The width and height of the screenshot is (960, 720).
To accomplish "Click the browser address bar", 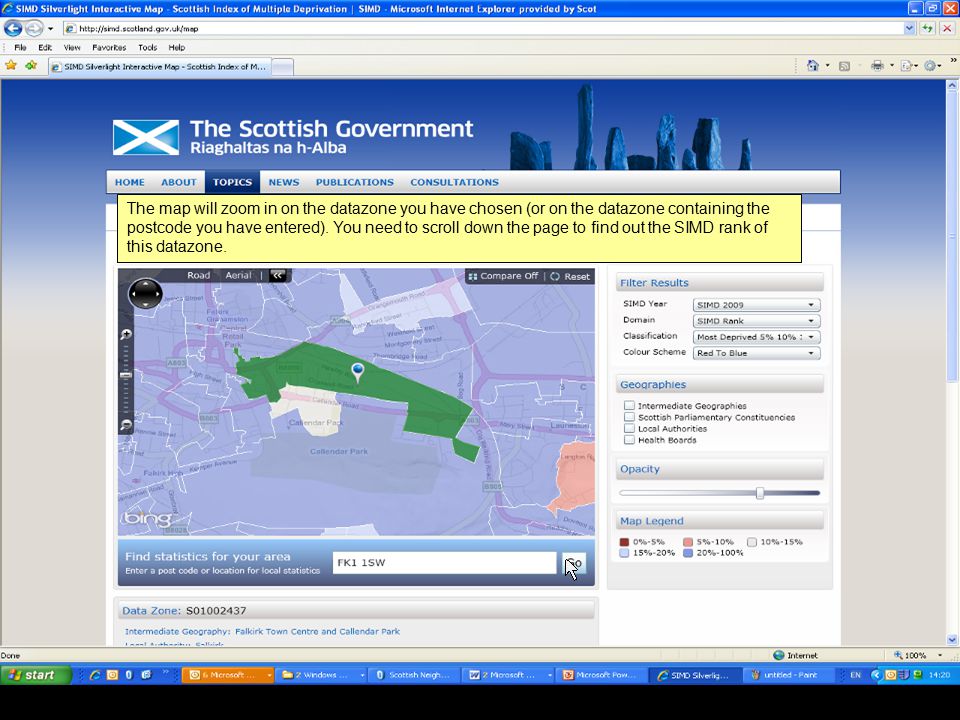I will [484, 28].
